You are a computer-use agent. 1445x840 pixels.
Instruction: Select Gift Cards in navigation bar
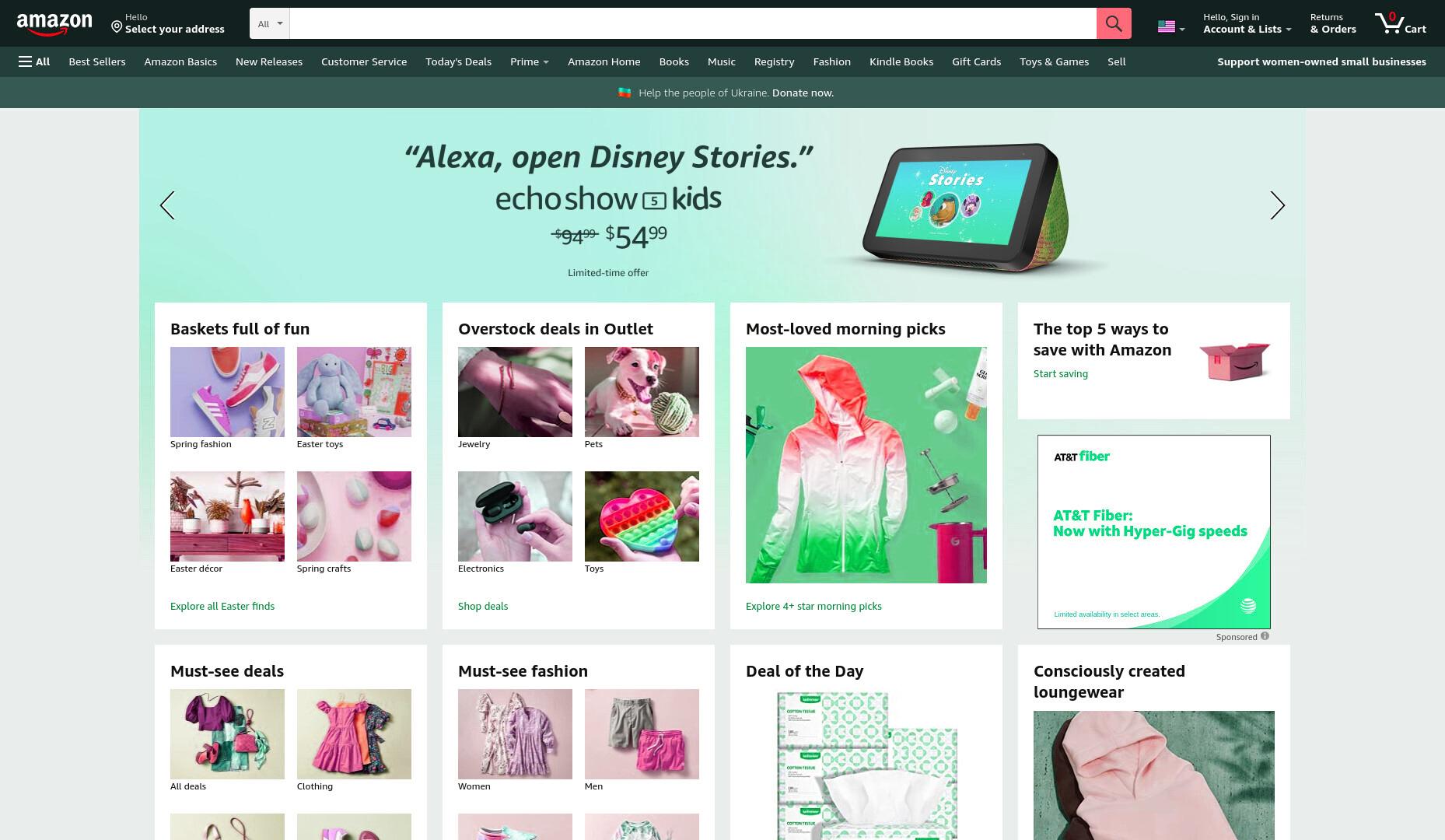pos(976,61)
